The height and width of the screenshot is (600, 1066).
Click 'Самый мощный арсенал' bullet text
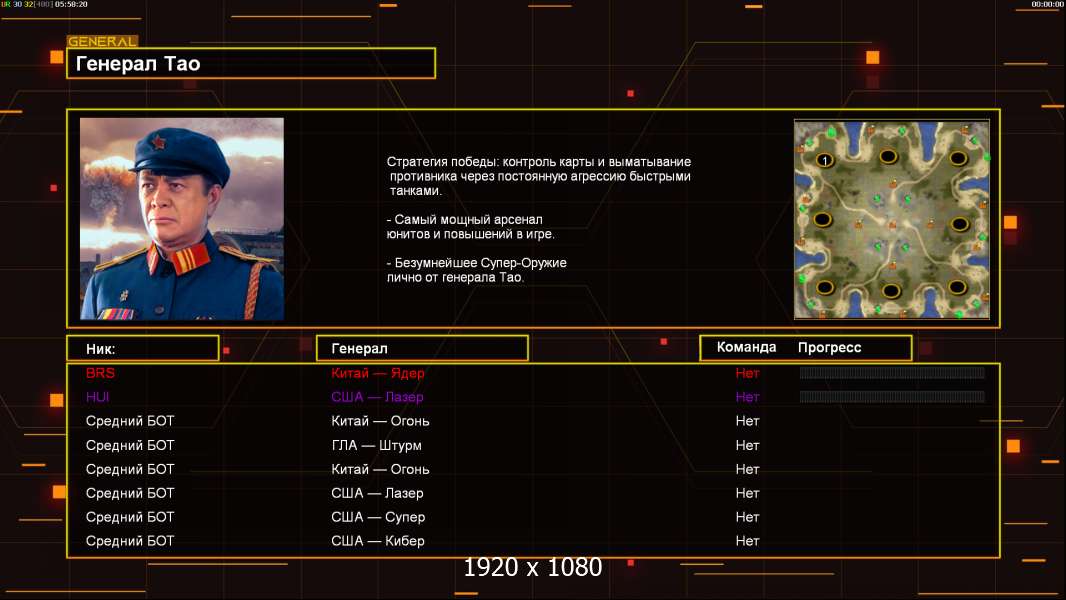tap(465, 219)
